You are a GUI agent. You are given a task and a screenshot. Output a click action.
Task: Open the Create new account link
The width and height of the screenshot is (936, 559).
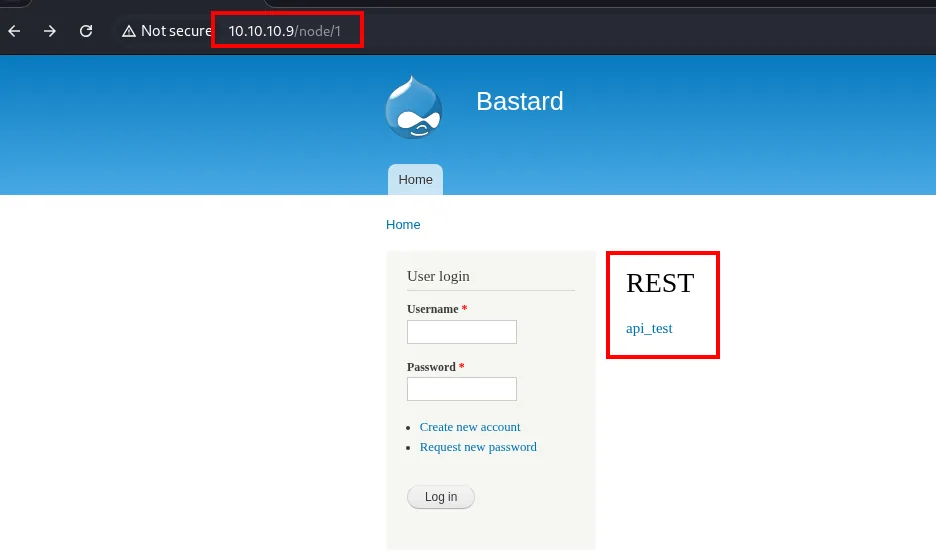point(470,427)
